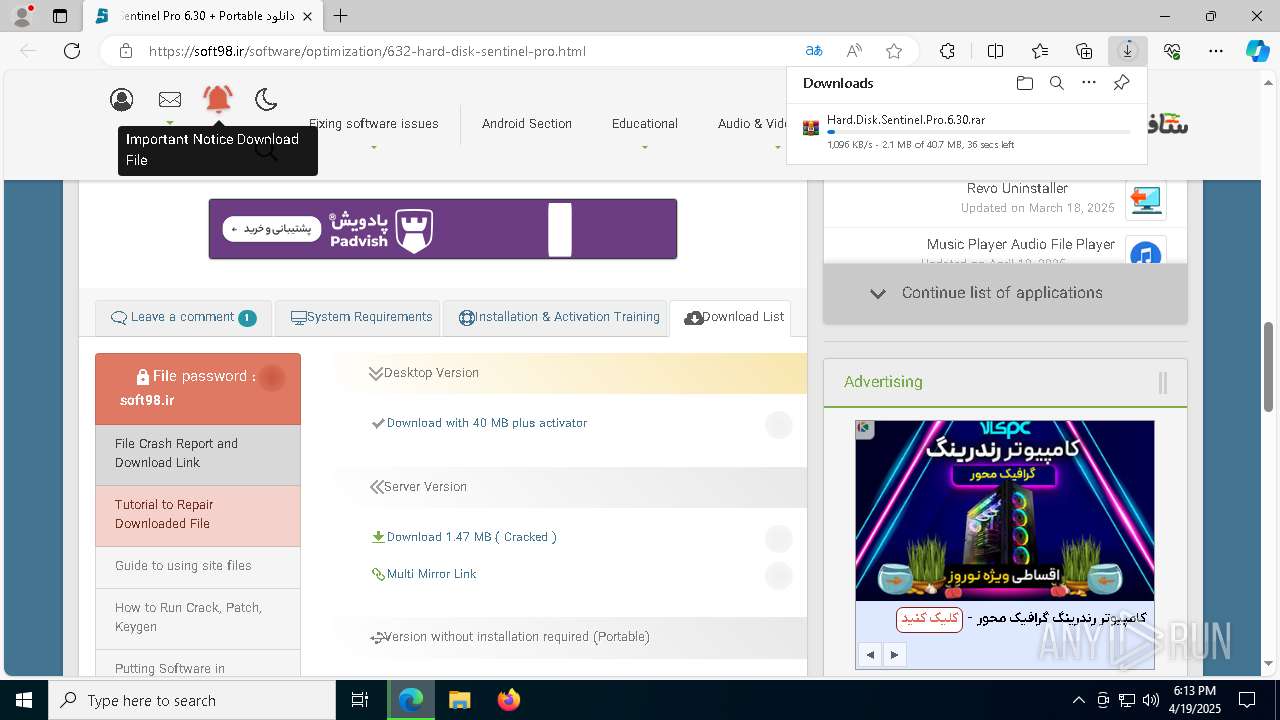Open Browser Essentials icon
The width and height of the screenshot is (1280, 720).
tap(1172, 51)
